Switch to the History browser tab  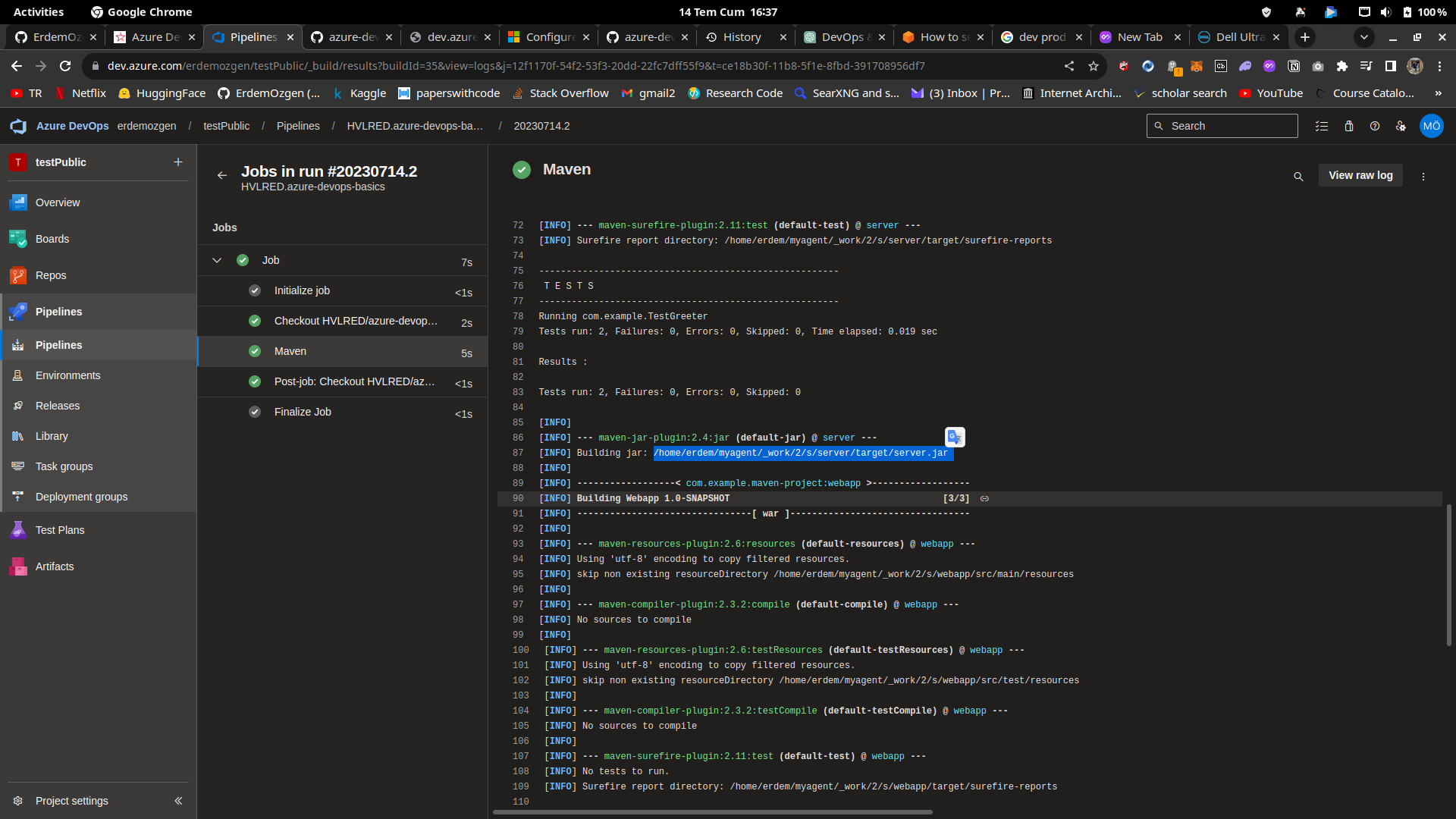point(741,37)
